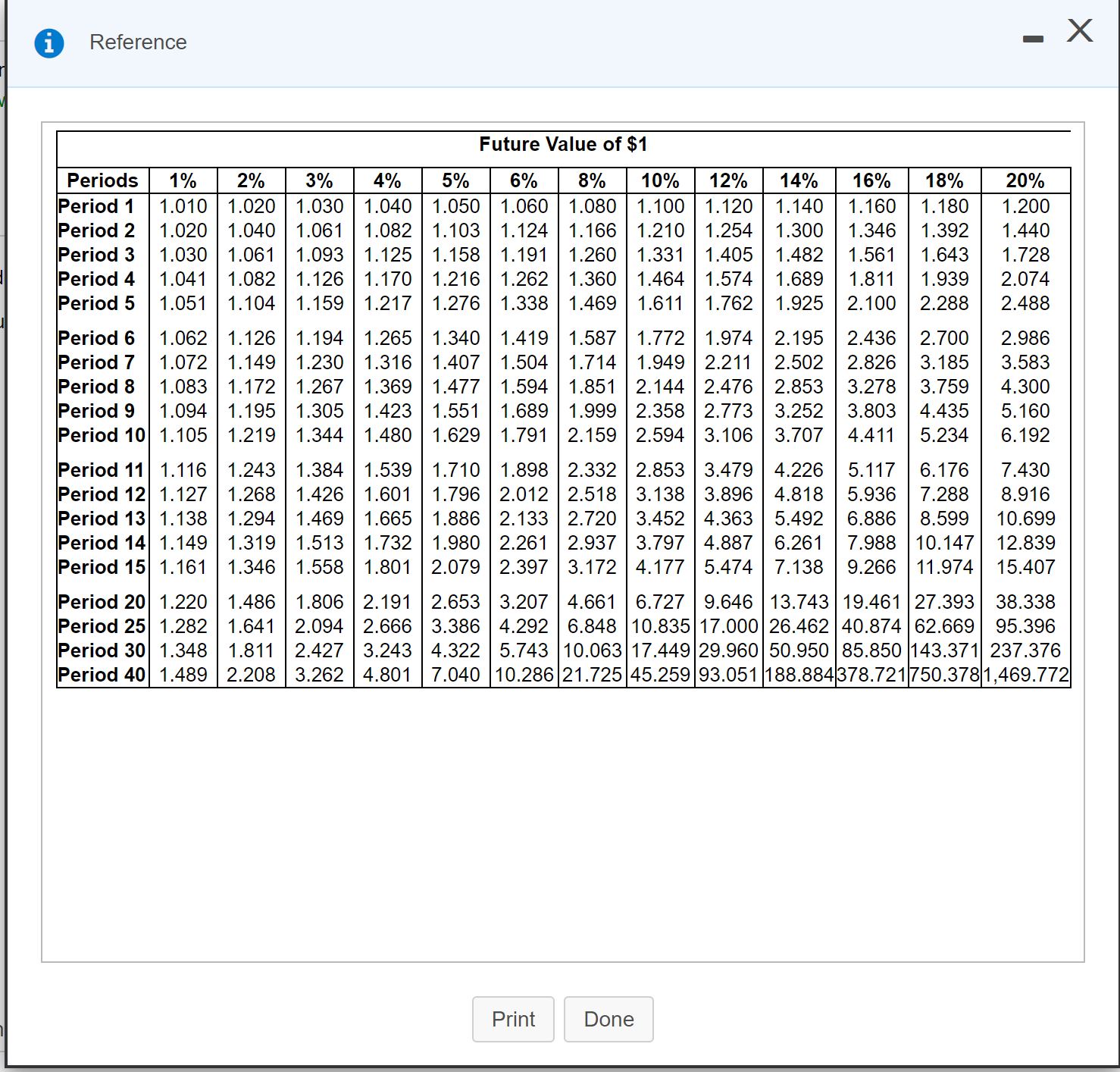Select the 'Future Value of $1' table title
Viewport: 1120px width, 1072px height.
563,144
